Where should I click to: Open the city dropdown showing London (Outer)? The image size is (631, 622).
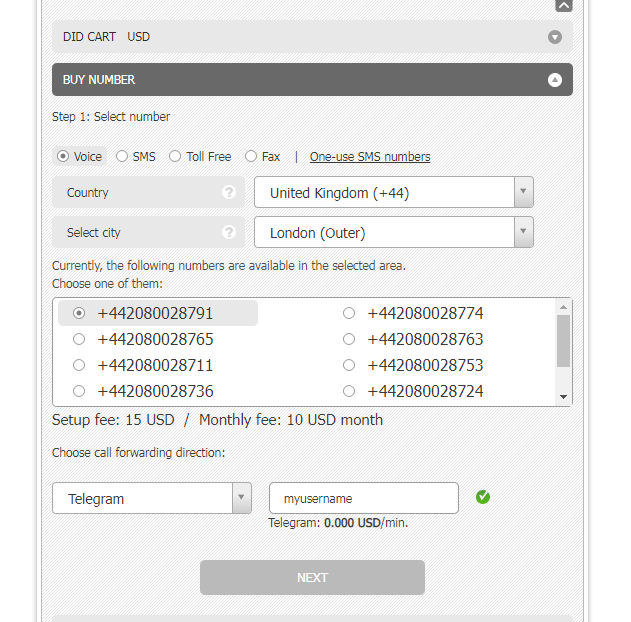point(393,233)
